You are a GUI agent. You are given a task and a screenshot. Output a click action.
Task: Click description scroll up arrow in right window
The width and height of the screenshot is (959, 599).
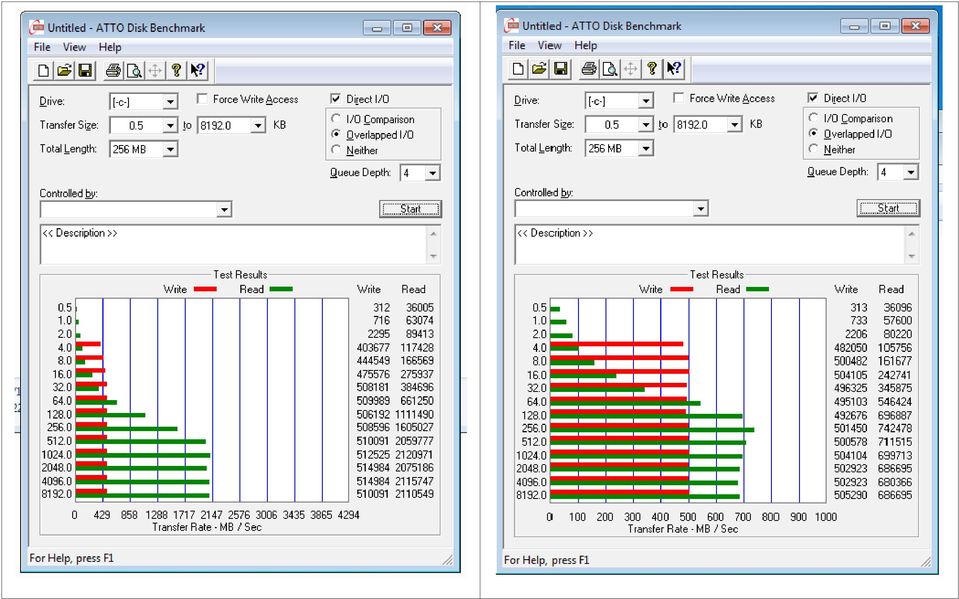(x=911, y=234)
